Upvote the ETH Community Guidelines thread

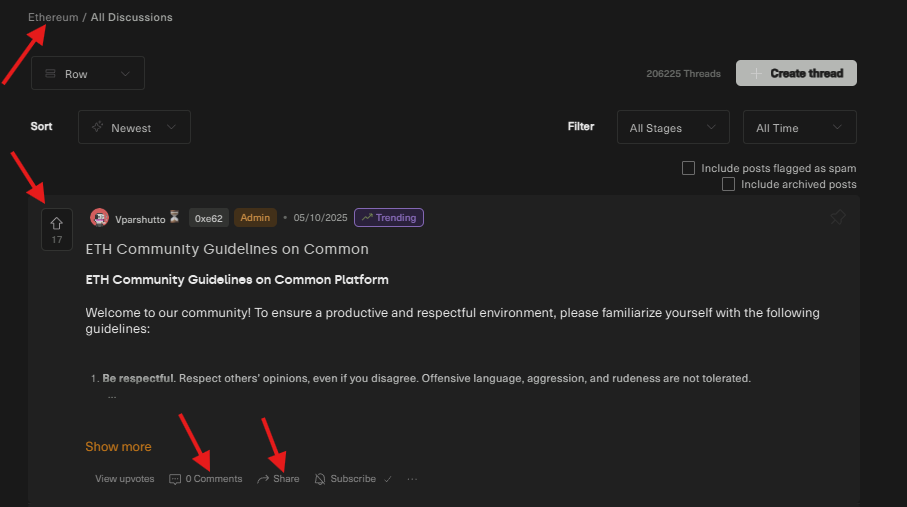[56, 224]
